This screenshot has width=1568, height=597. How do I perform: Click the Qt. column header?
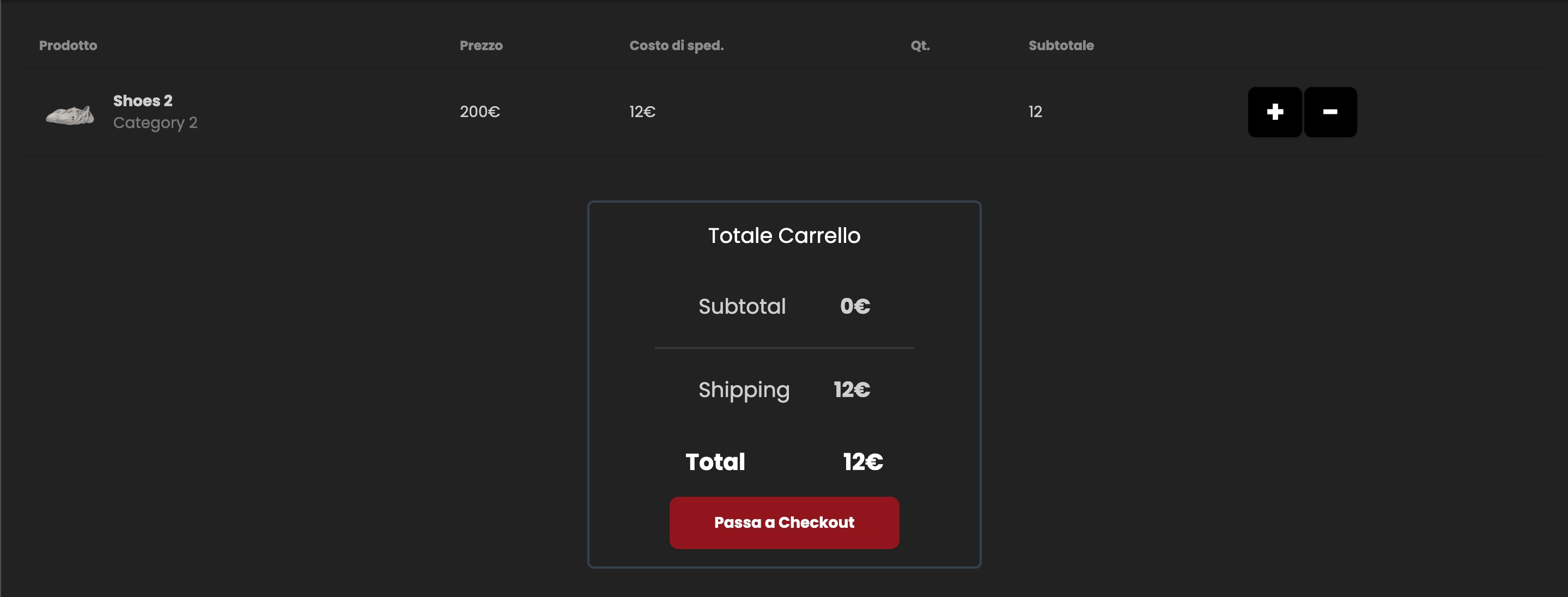(920, 46)
